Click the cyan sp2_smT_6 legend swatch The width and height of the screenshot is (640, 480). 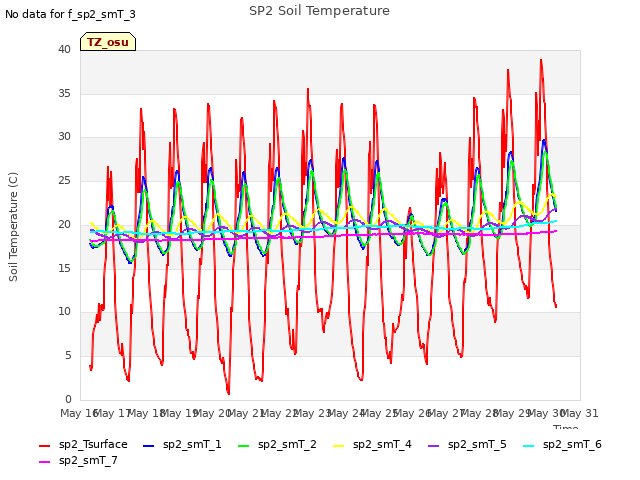[529, 446]
